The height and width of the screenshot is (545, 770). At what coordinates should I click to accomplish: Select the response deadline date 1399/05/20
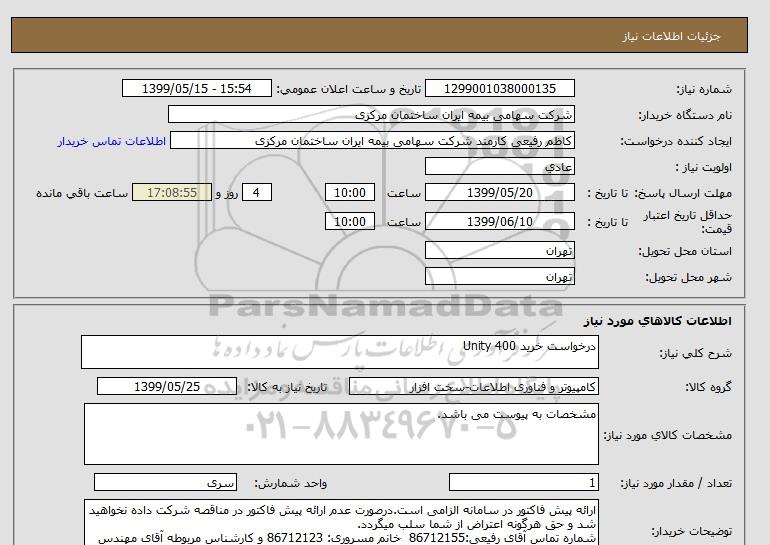coord(499,192)
